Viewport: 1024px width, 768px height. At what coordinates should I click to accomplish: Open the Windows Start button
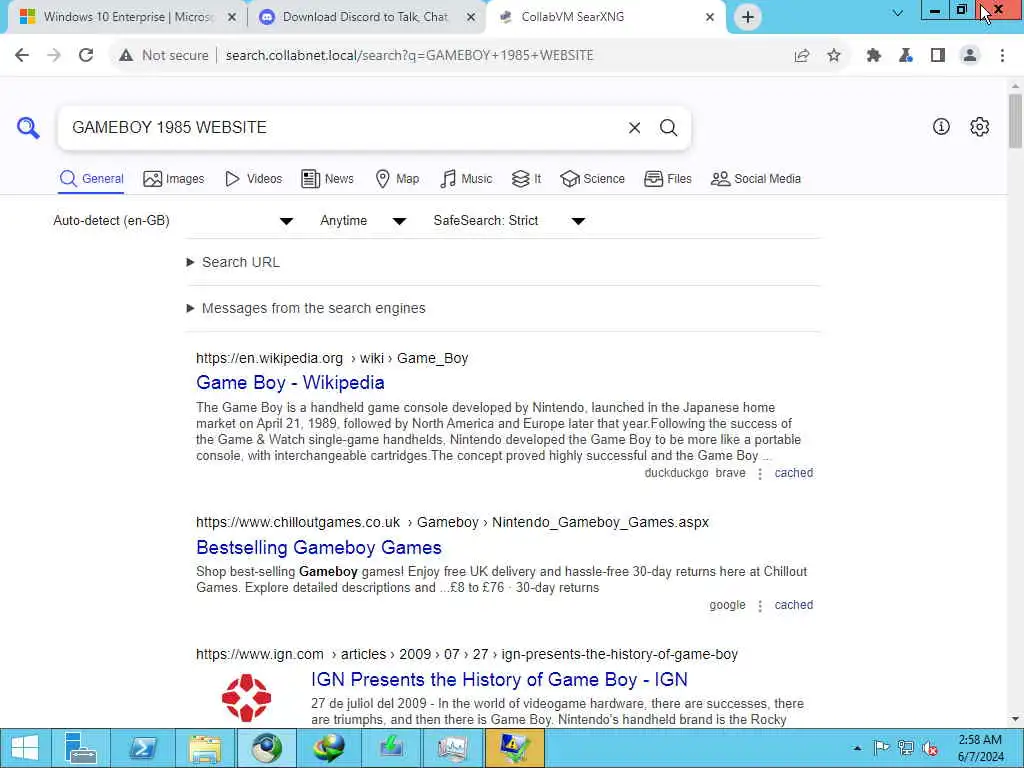click(x=25, y=748)
